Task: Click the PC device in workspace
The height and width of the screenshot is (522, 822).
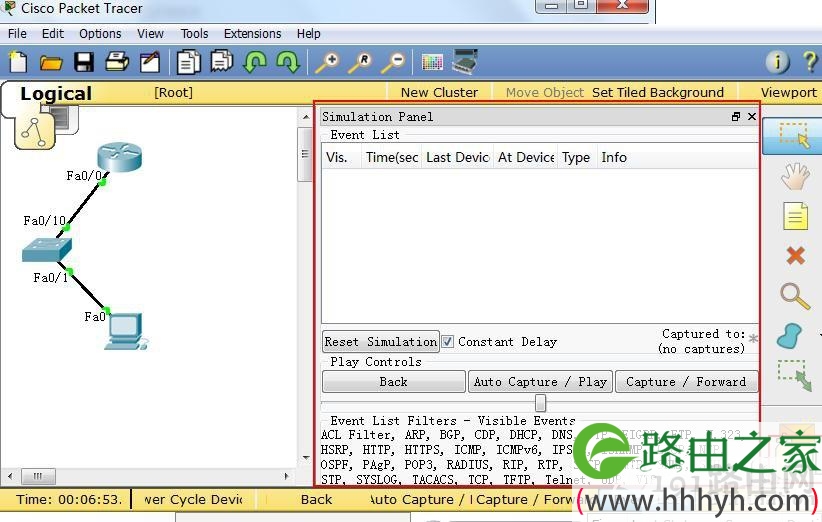Action: (x=126, y=331)
